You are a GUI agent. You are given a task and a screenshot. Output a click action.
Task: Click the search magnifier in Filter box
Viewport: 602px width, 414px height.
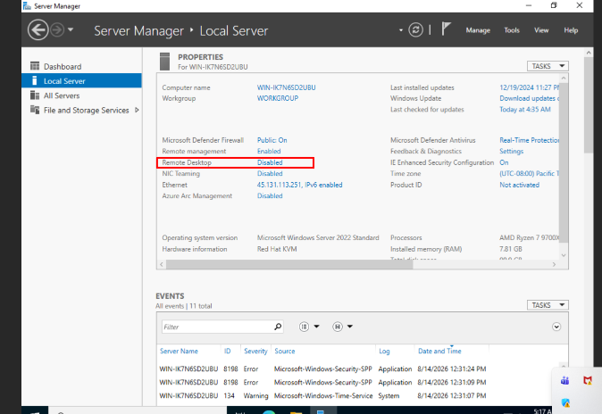278,327
